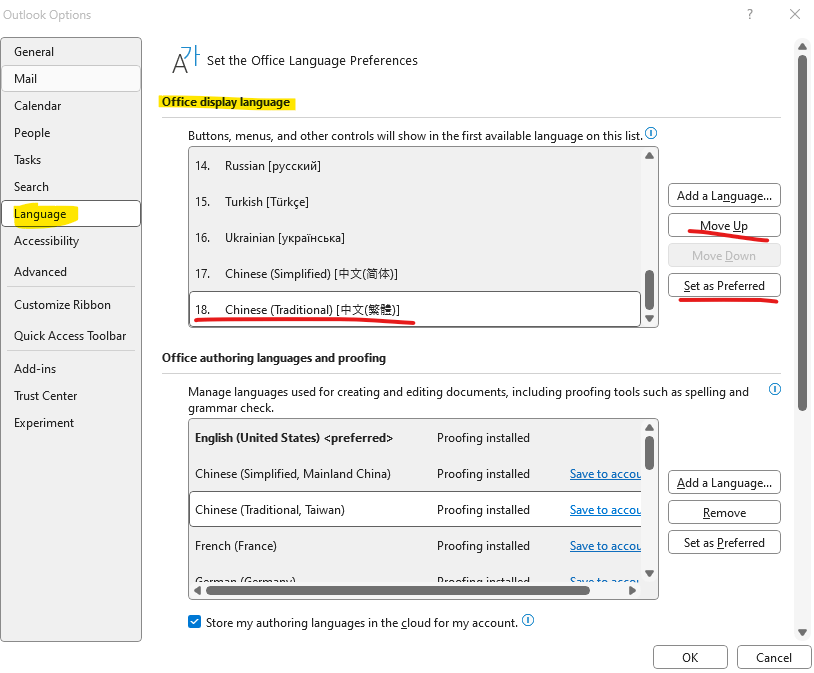Open Quick Access Toolbar settings
Screen dimensions: 814x673
[x=70, y=336]
